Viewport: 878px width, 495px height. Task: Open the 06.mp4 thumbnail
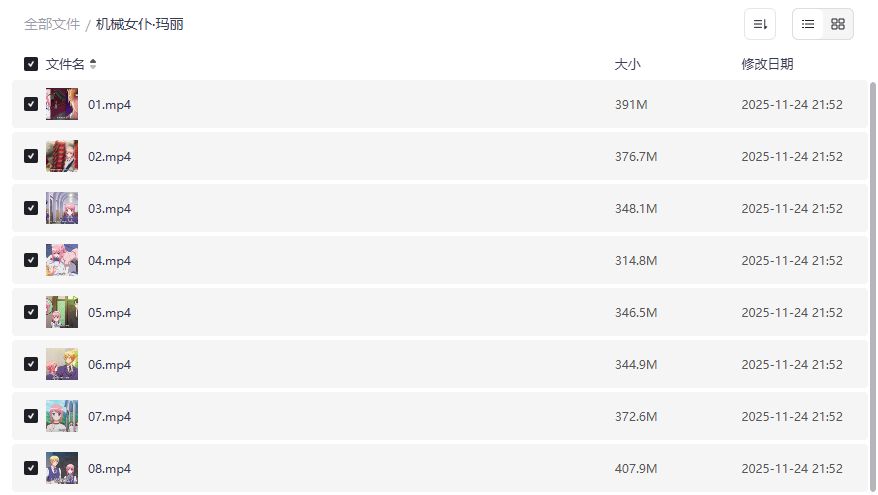click(x=62, y=364)
